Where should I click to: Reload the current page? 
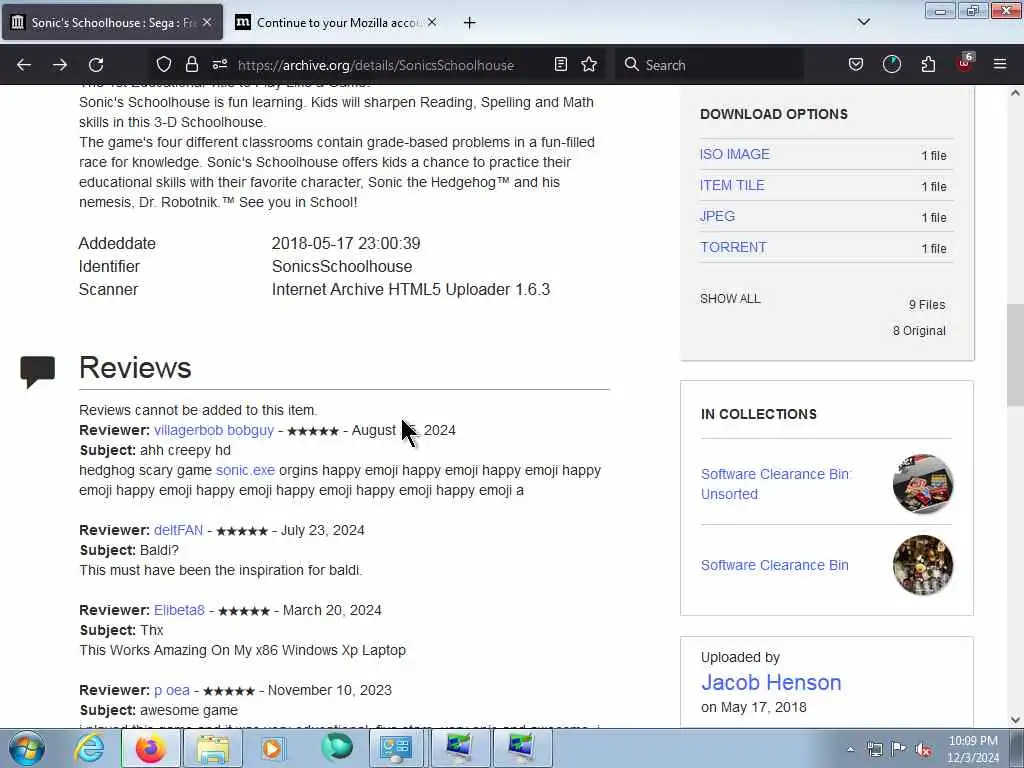pos(96,65)
